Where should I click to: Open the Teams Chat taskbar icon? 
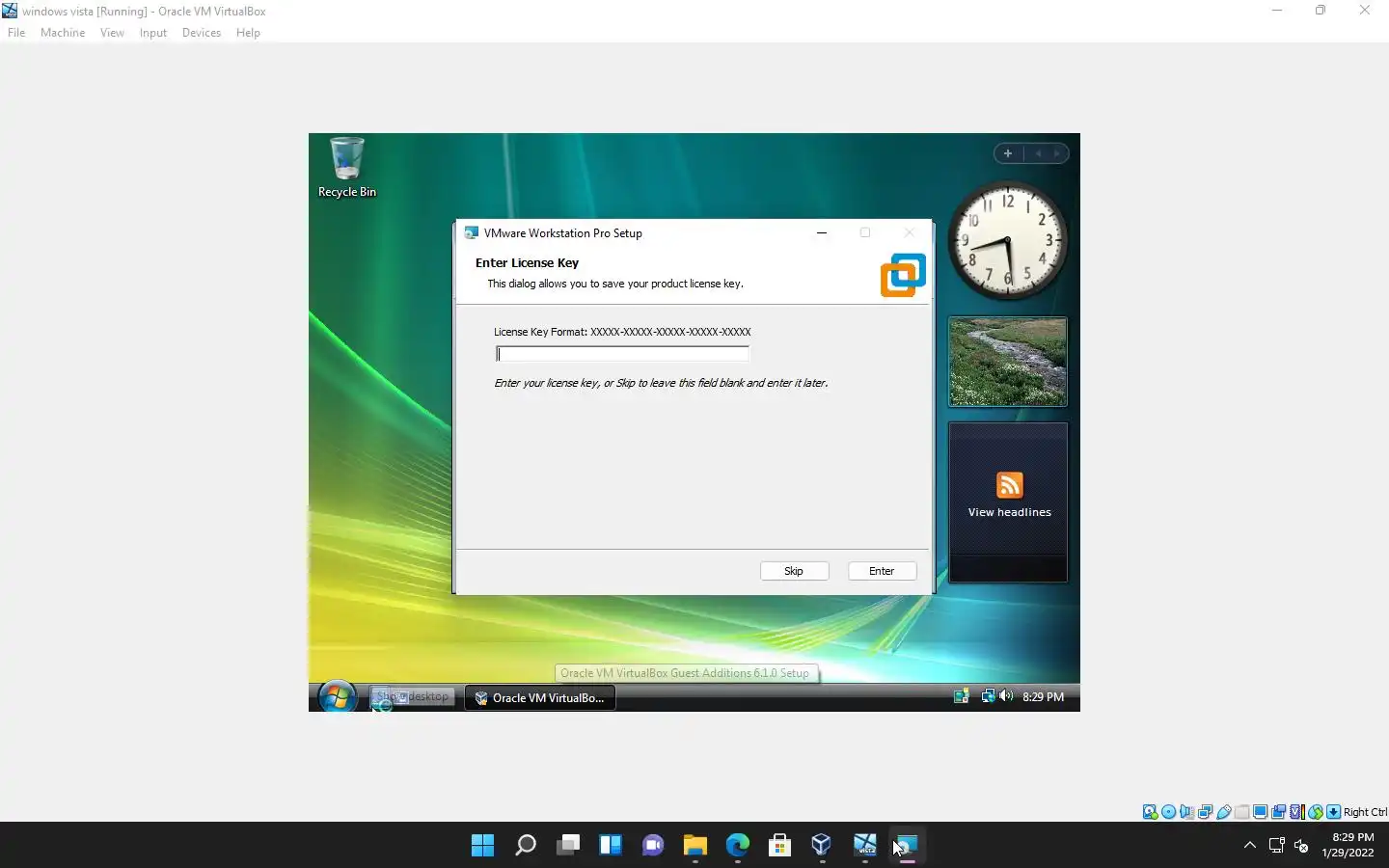(x=653, y=846)
